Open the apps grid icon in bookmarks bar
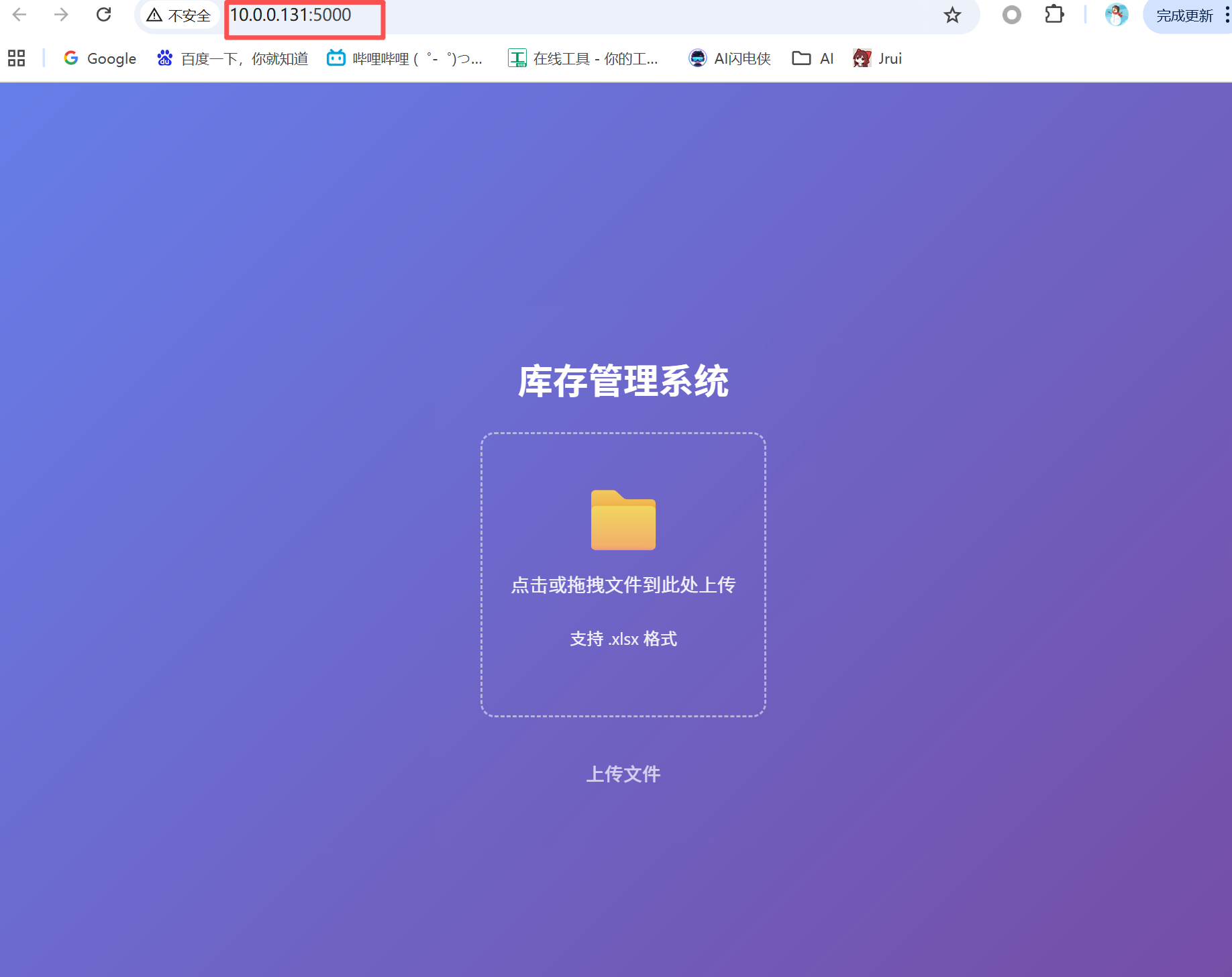Viewport: 1232px width, 977px height. 17,58
